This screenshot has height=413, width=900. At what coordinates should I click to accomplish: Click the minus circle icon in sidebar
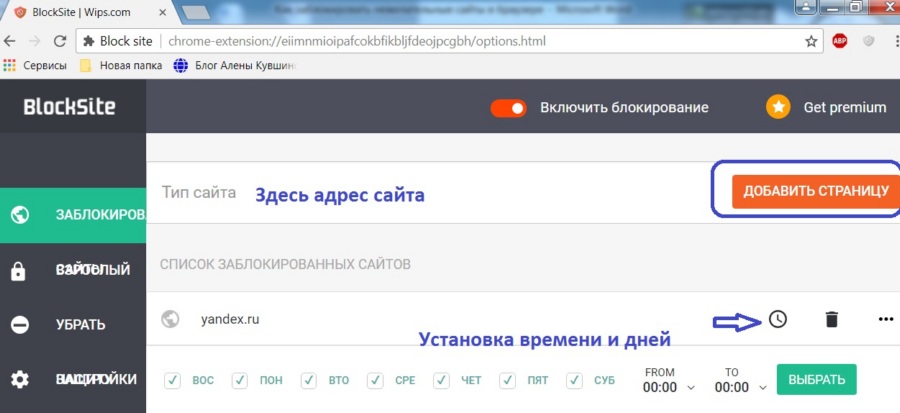click(20, 325)
